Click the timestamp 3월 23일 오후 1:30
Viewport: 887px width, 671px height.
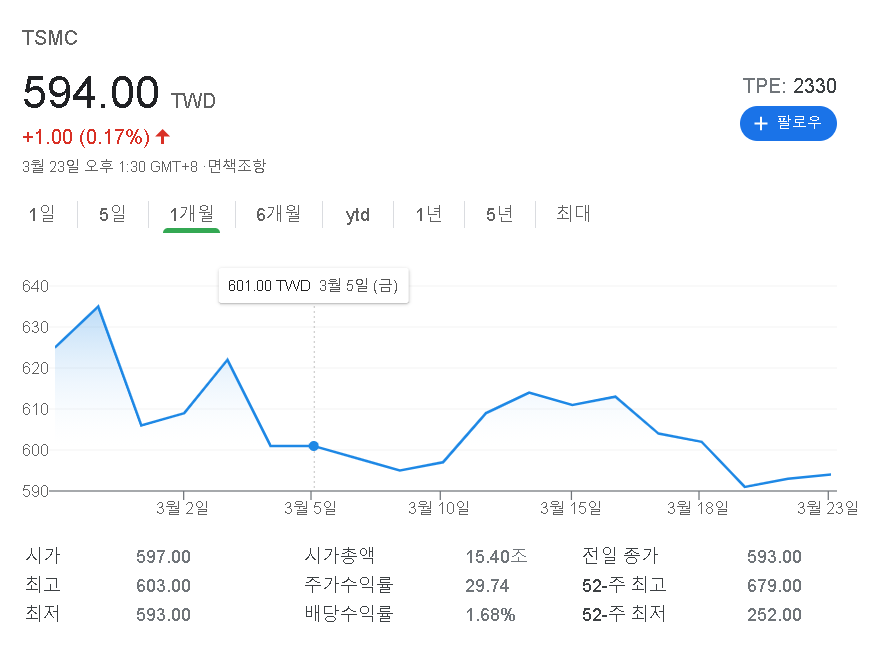click(x=110, y=166)
